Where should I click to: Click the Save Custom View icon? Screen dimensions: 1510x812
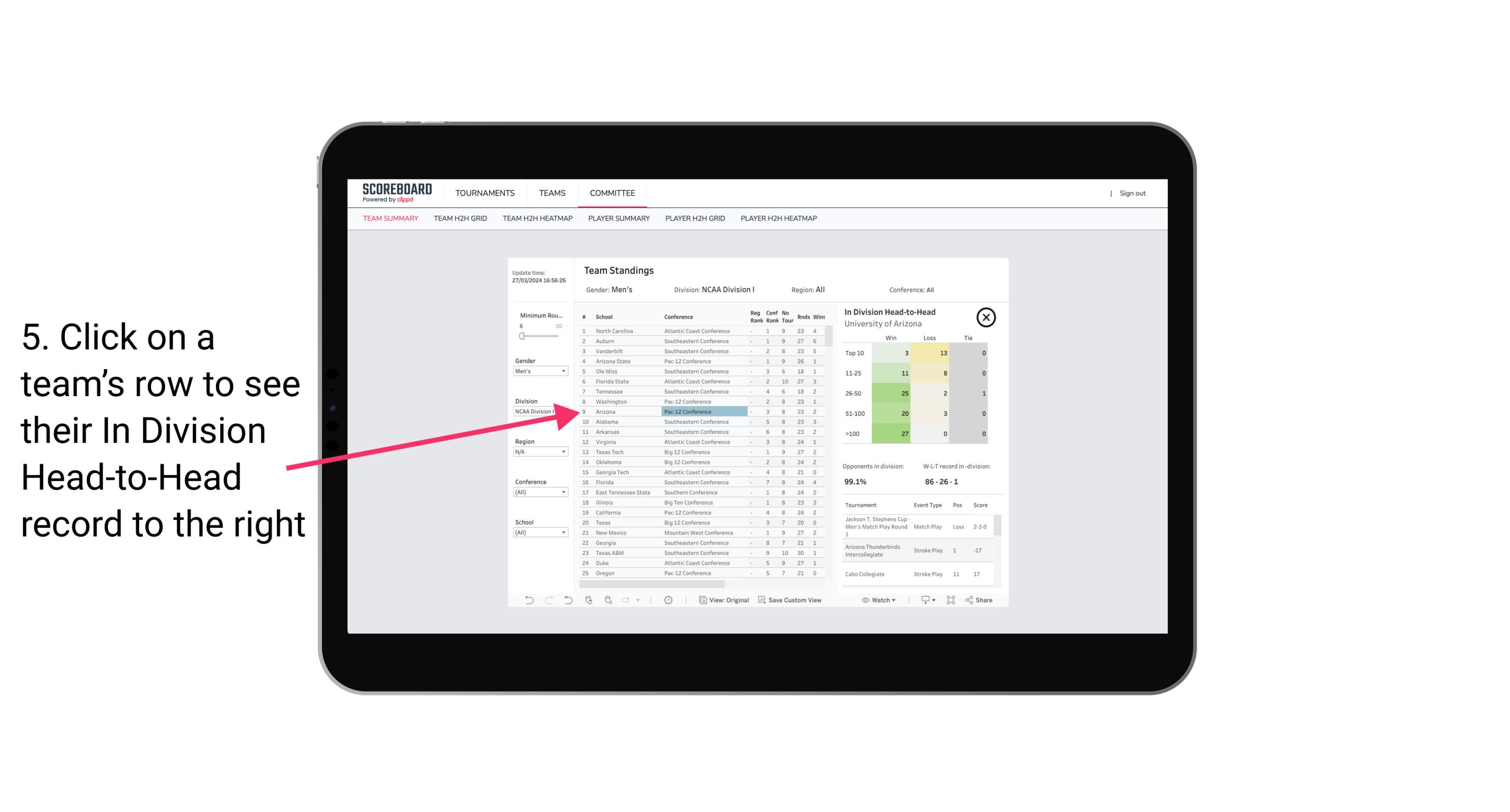click(x=758, y=600)
